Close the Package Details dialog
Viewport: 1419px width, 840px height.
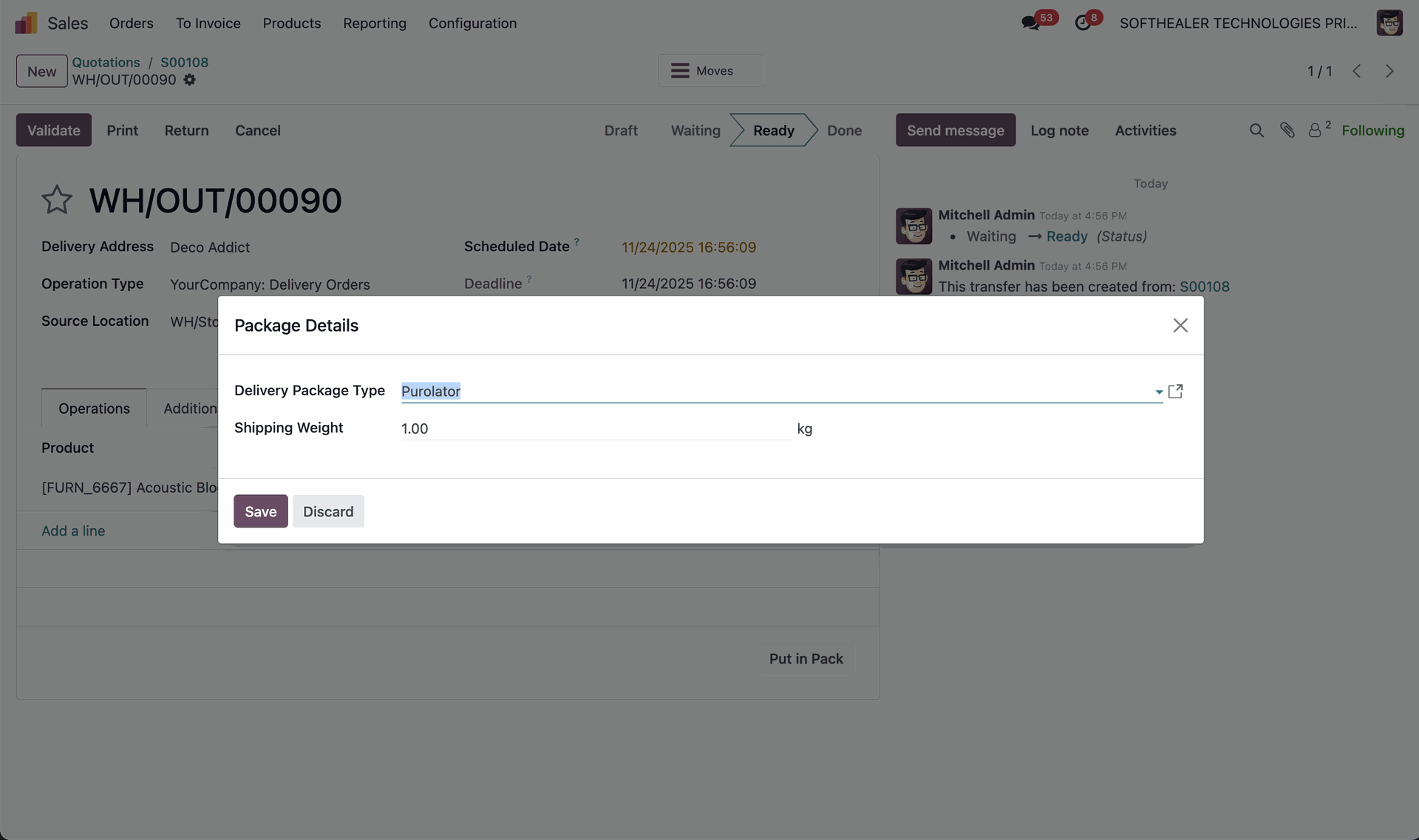pyautogui.click(x=1180, y=326)
